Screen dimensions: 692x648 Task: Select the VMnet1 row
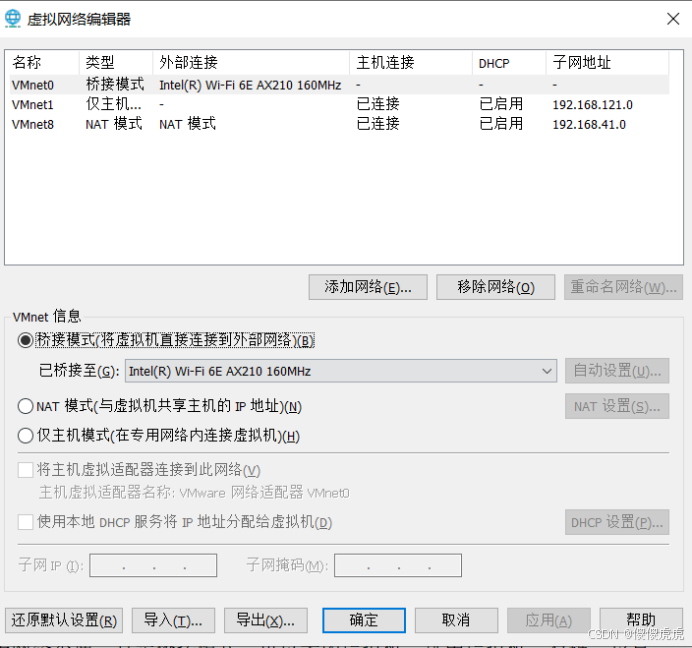(339, 105)
